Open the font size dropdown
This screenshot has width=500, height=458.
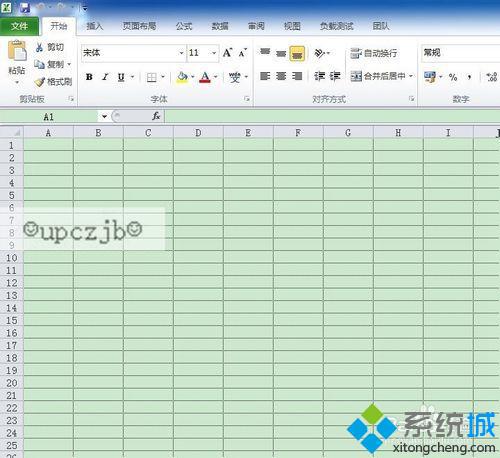click(x=214, y=53)
